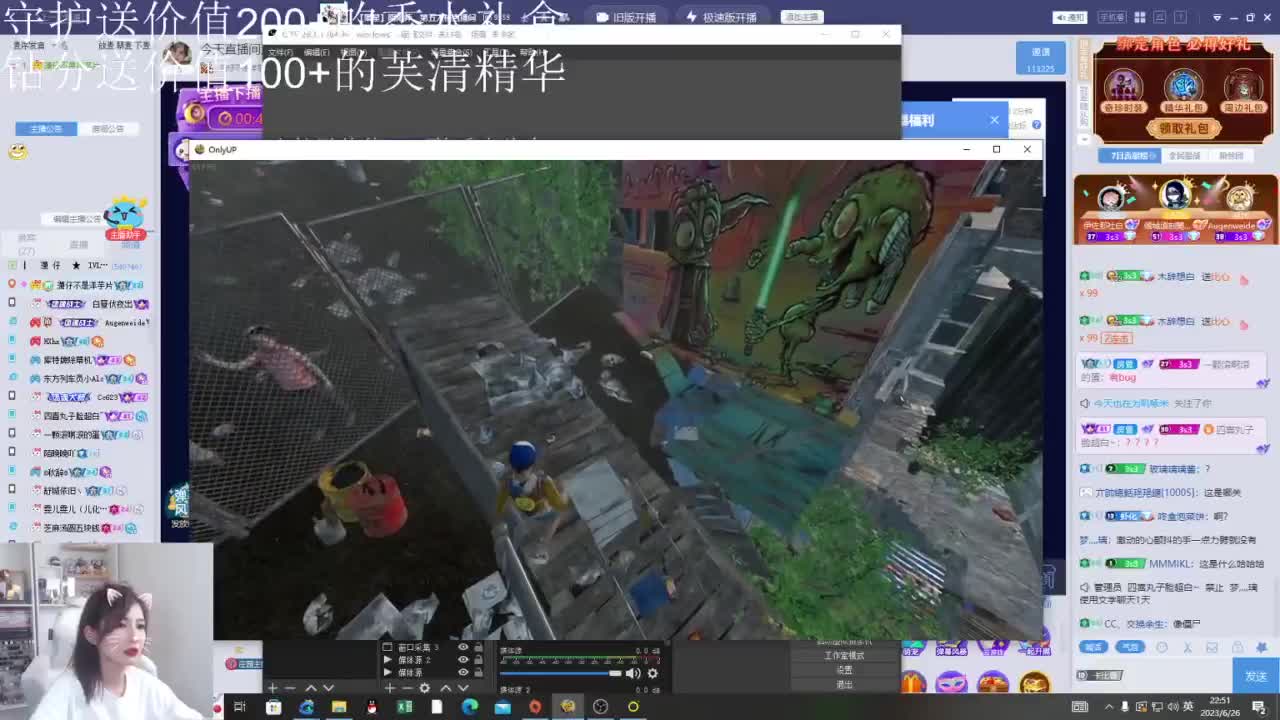Screen dimensions: 1280x720
Task: Open OBS Studio icon on taskbar
Action: (x=600, y=707)
